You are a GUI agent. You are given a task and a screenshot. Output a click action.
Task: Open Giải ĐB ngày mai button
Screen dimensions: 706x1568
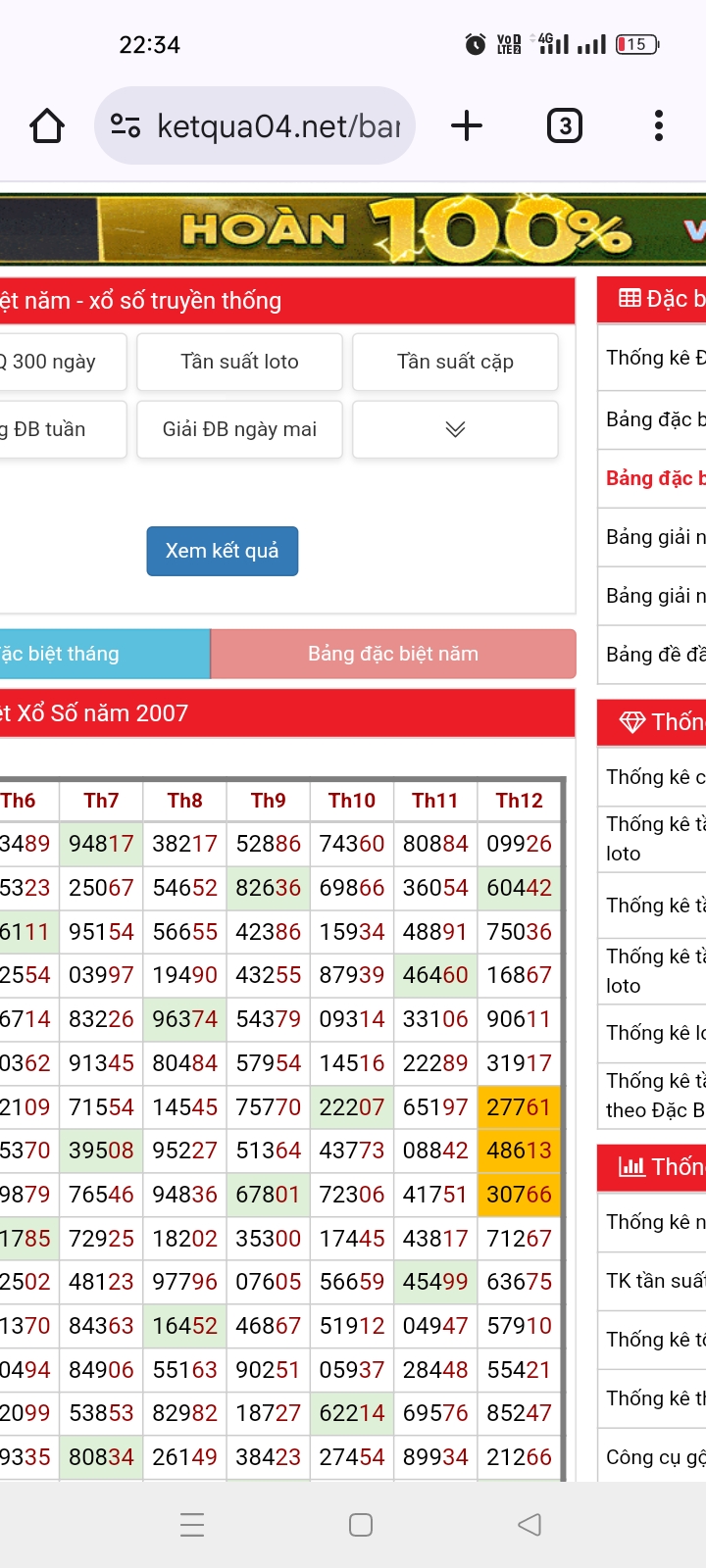coord(239,429)
